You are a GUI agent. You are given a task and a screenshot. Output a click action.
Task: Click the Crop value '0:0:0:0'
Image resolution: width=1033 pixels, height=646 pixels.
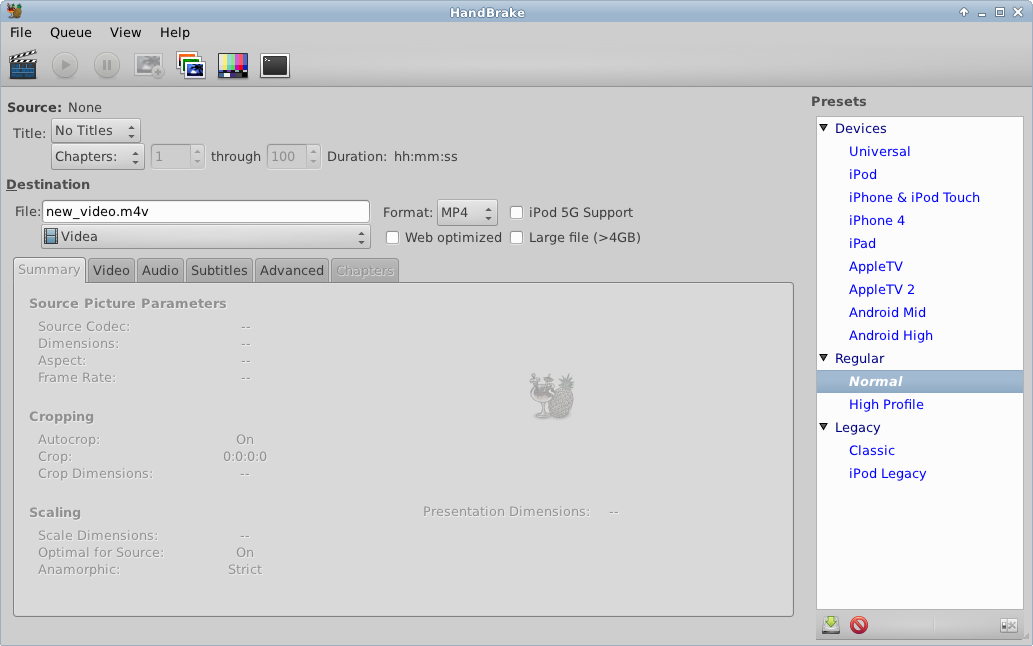[245, 456]
